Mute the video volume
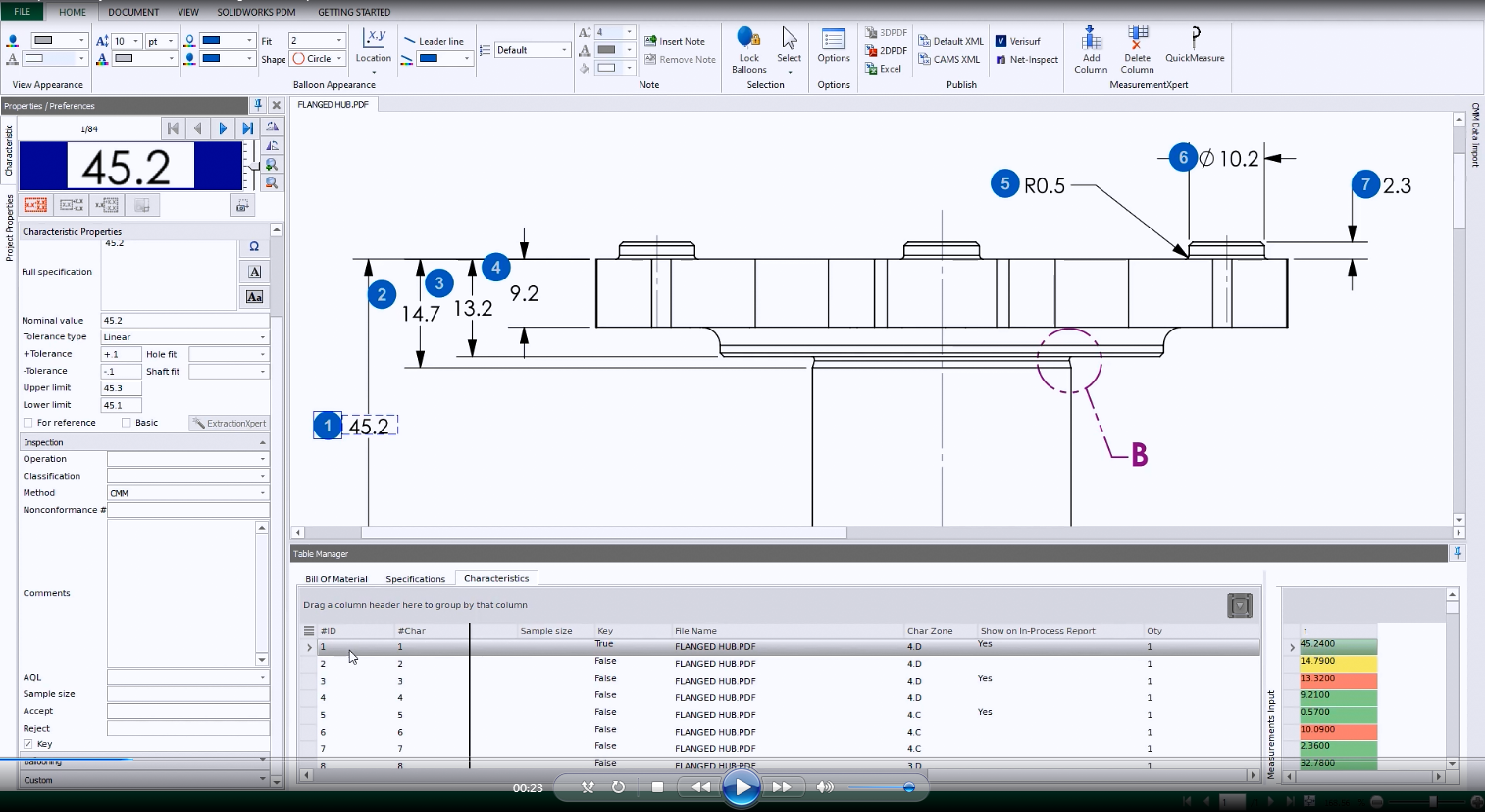1485x812 pixels. coord(825,787)
